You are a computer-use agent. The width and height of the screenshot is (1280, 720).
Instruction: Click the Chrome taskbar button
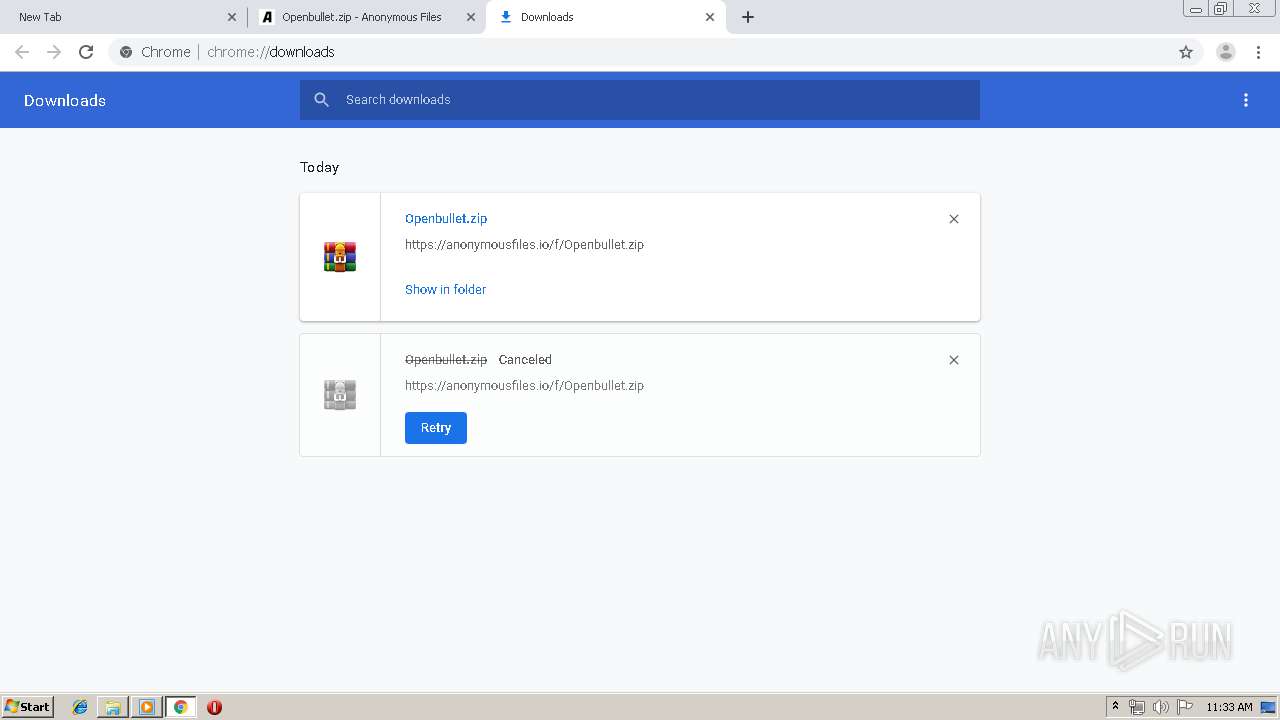(180, 707)
